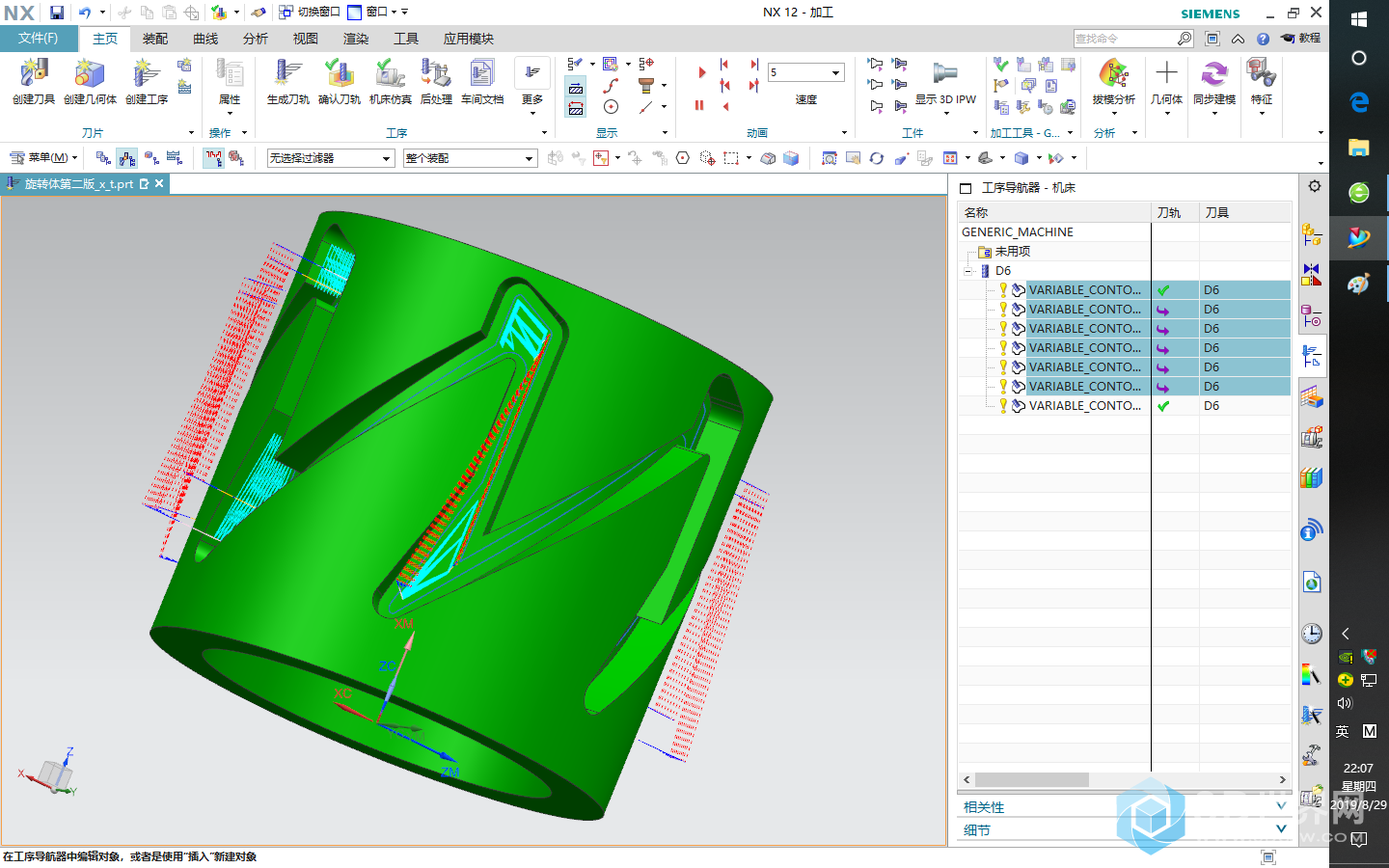Click the Switch Window (切换窗口) button

310,13
